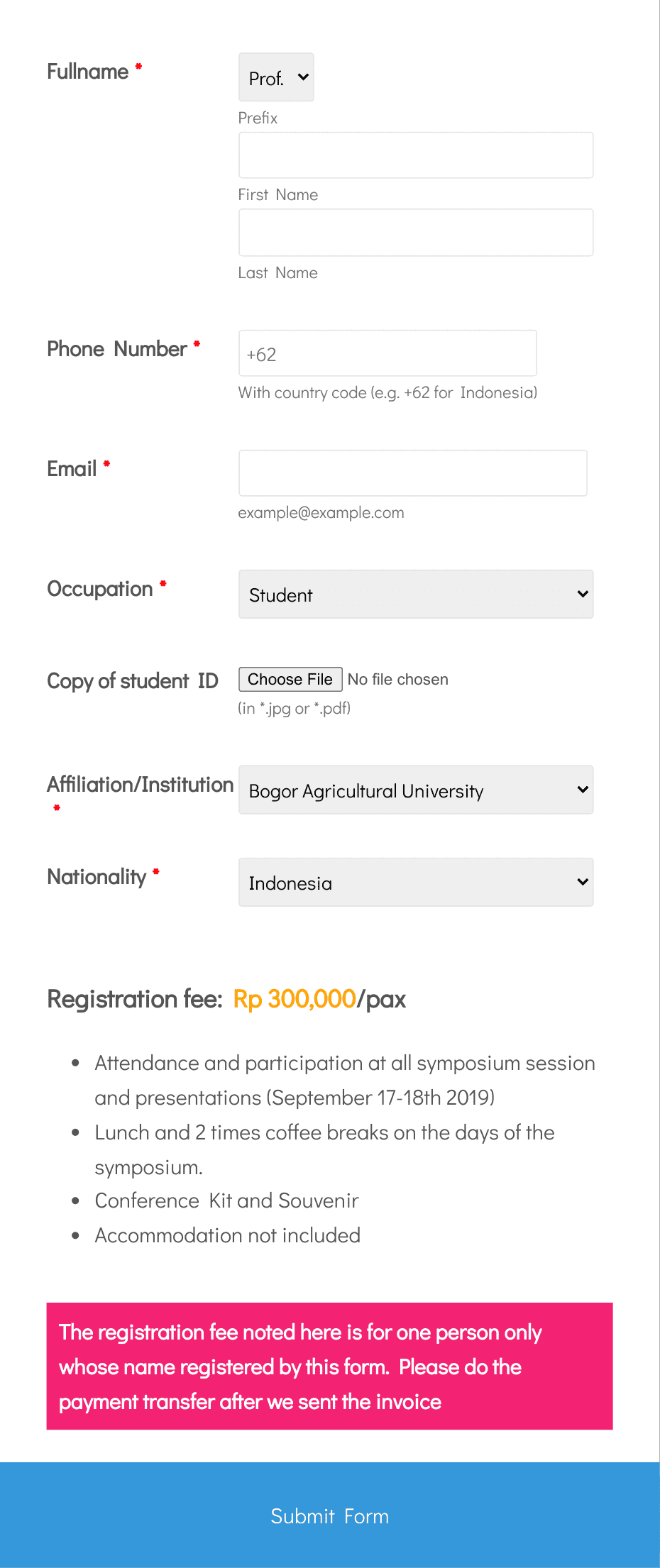Click the pink registration fee notice banner
660x1568 pixels.
(x=330, y=1367)
